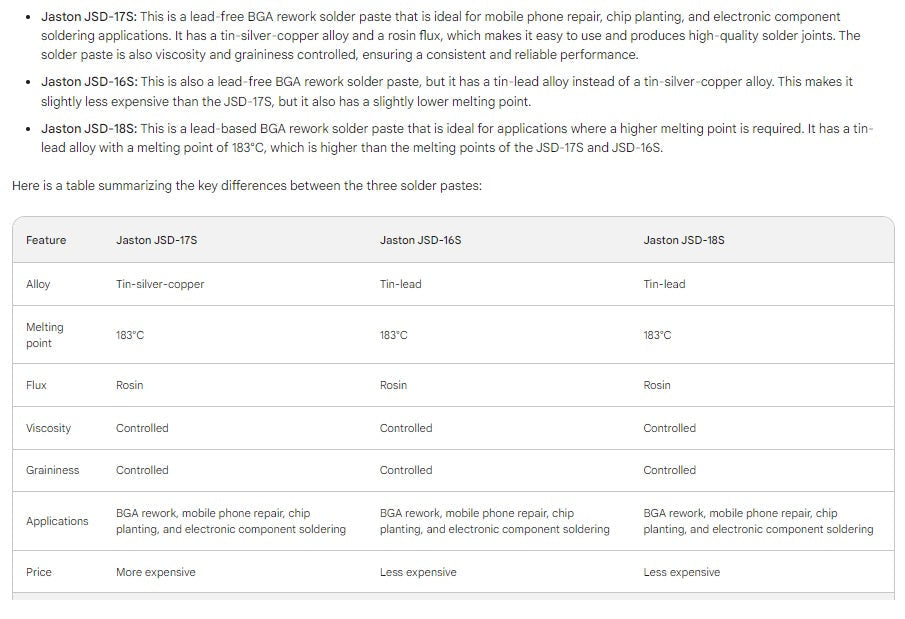Click the Price row label
905x619 pixels.
(39, 572)
